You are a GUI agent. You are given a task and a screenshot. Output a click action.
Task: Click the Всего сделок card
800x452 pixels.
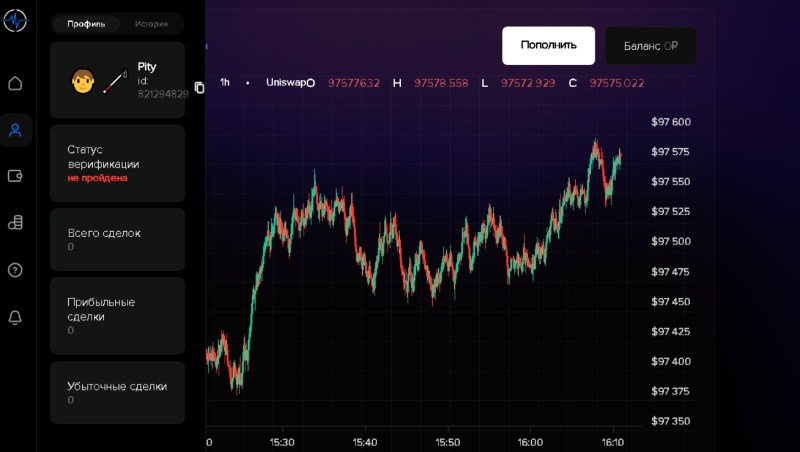pos(117,239)
